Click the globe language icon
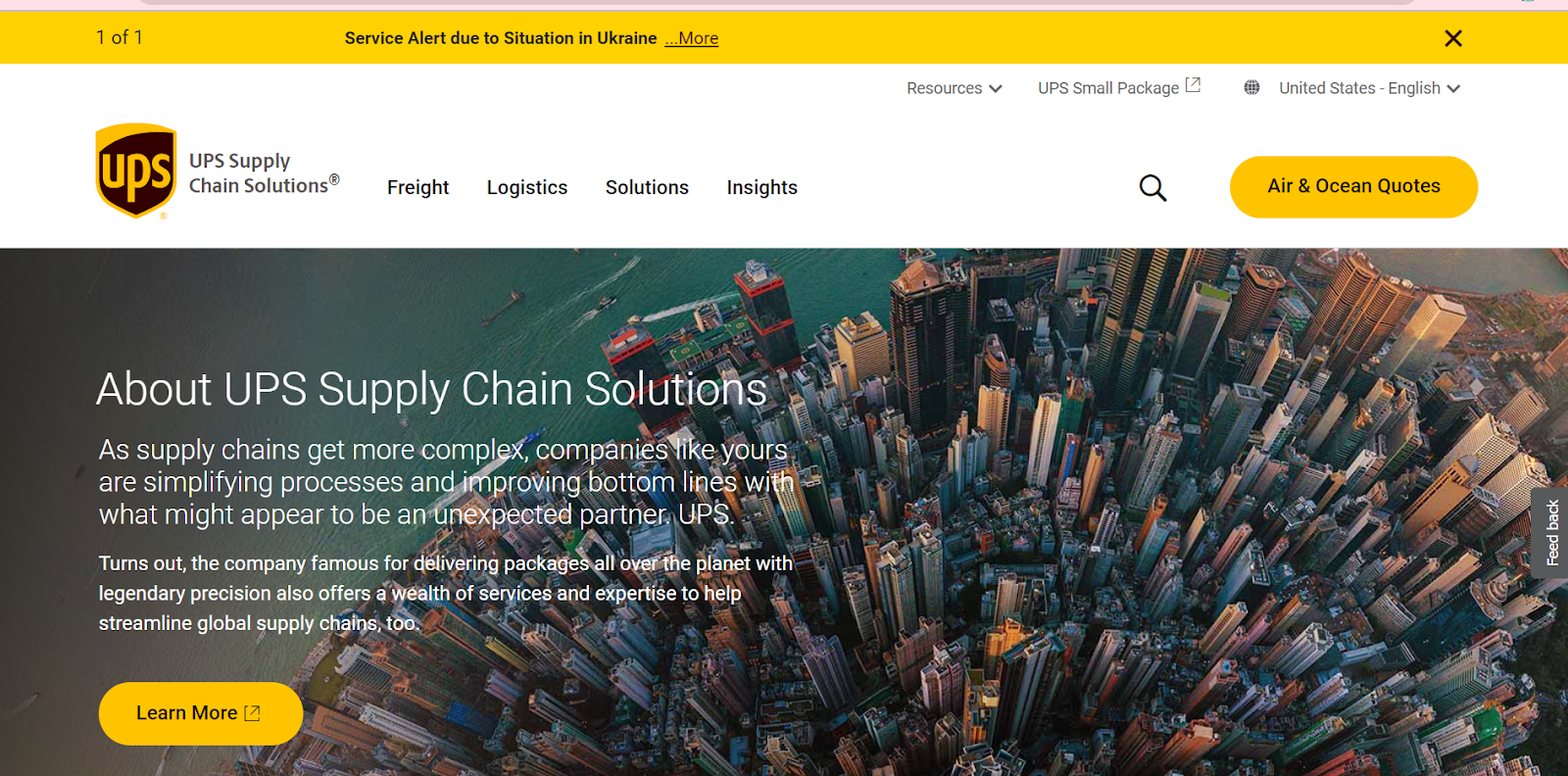Image resolution: width=1568 pixels, height=776 pixels. pos(1251,87)
